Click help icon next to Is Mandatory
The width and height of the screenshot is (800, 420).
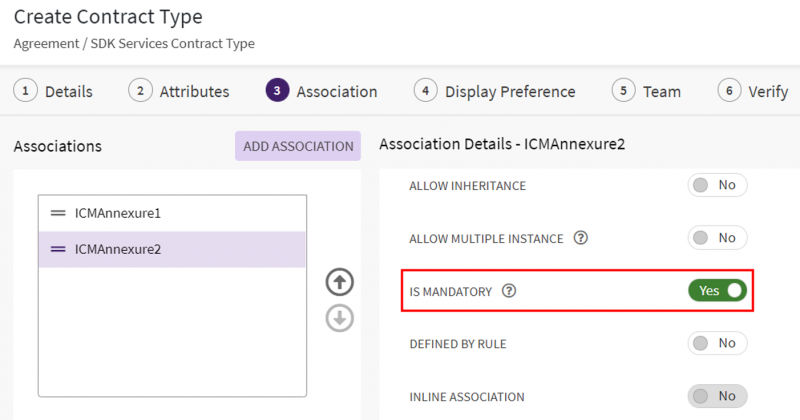(x=509, y=291)
